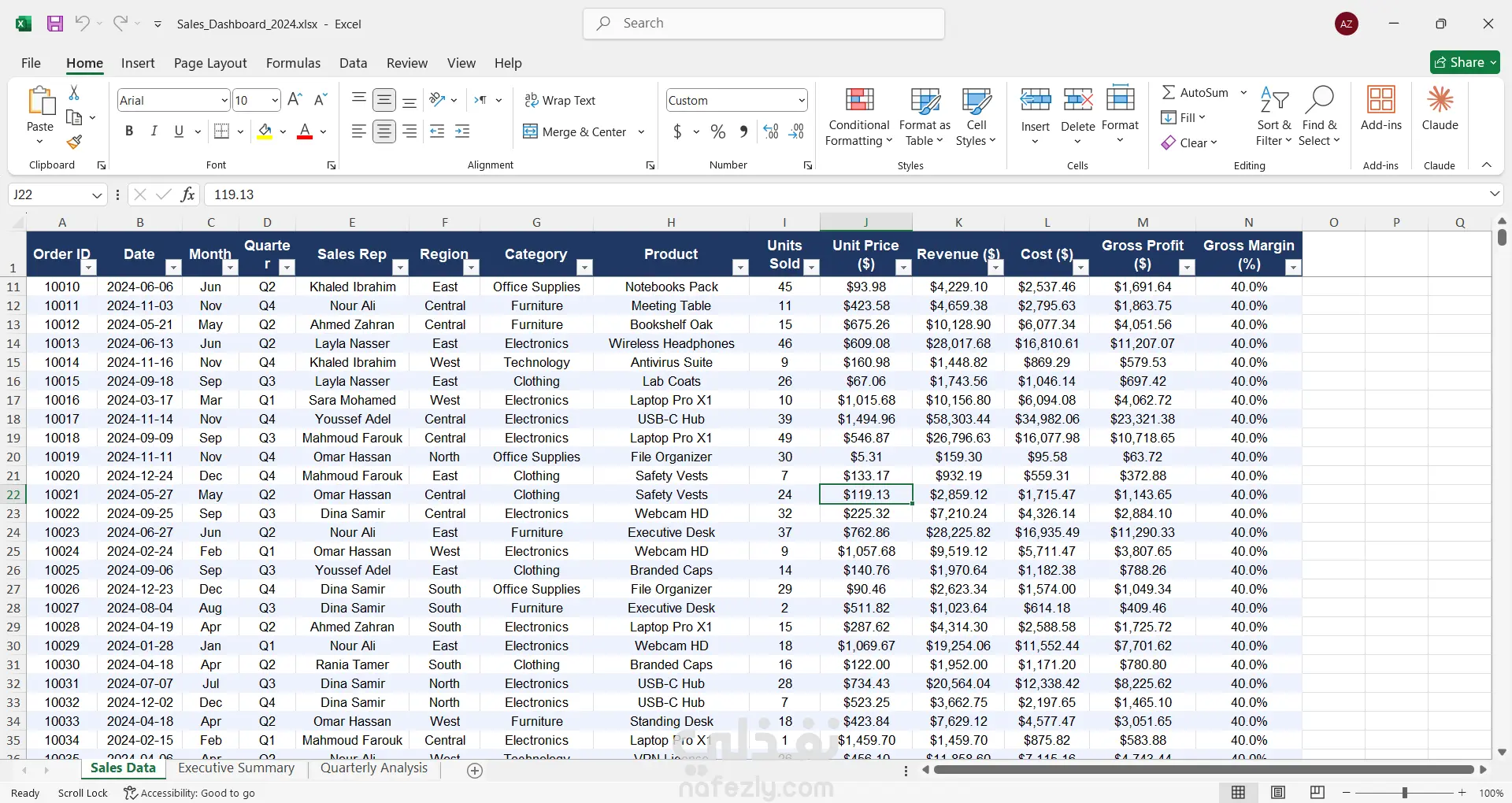Screen dimensions: 1512x803
Task: Open Find & Select menu
Action: [1319, 117]
